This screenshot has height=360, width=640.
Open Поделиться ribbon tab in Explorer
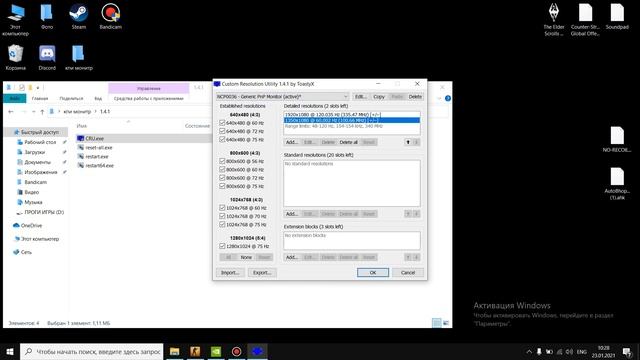coord(71,98)
